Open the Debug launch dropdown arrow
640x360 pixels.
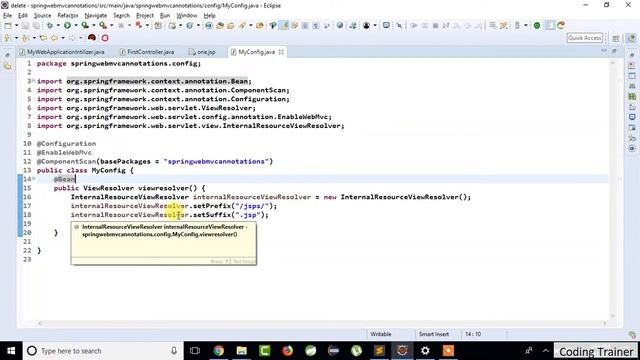click(x=58, y=25)
